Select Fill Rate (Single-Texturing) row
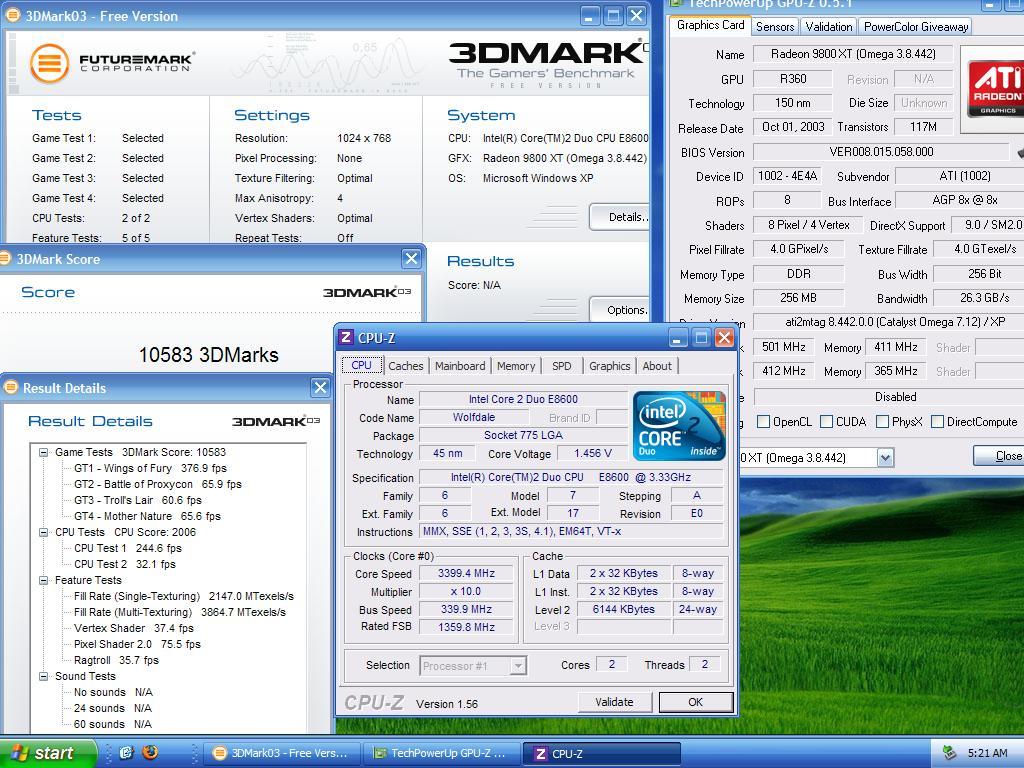The width and height of the screenshot is (1024, 768). click(x=184, y=596)
